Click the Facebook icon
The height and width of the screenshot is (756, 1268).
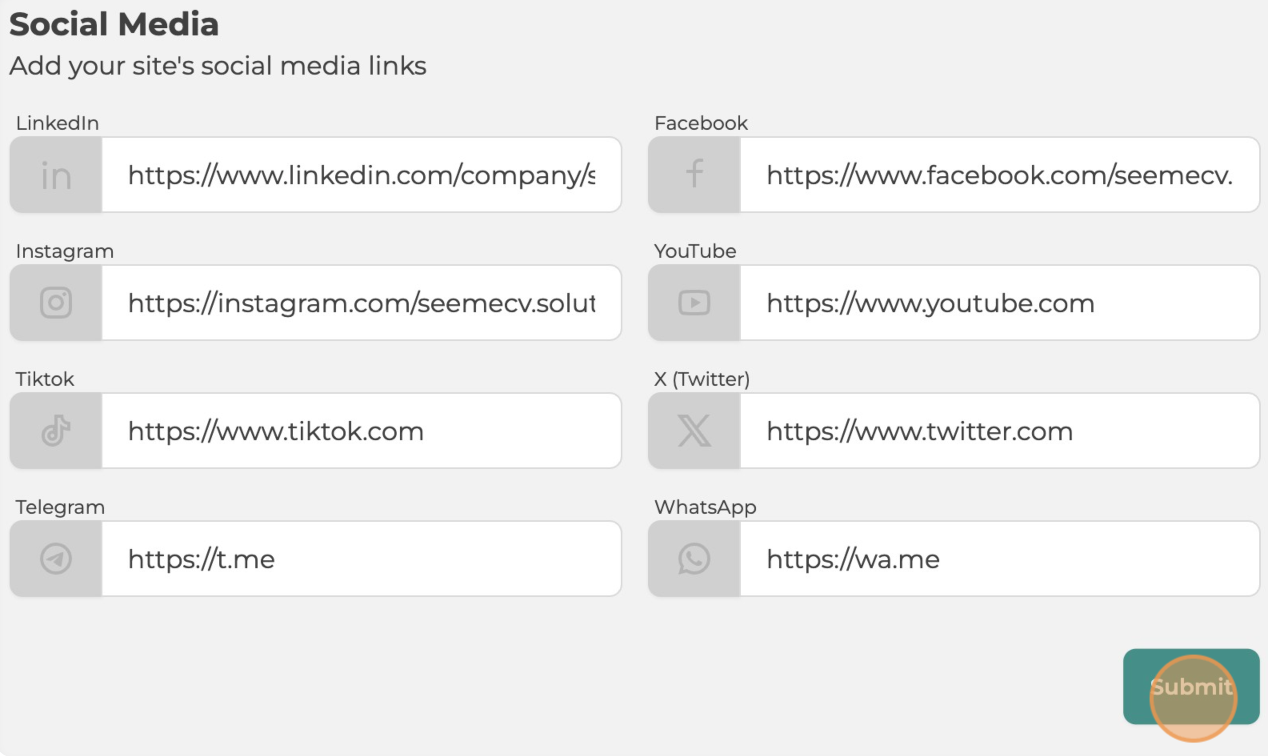tap(694, 175)
